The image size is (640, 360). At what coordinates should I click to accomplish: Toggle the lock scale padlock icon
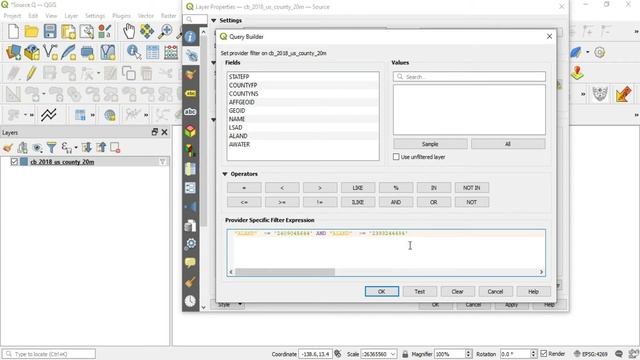point(405,354)
